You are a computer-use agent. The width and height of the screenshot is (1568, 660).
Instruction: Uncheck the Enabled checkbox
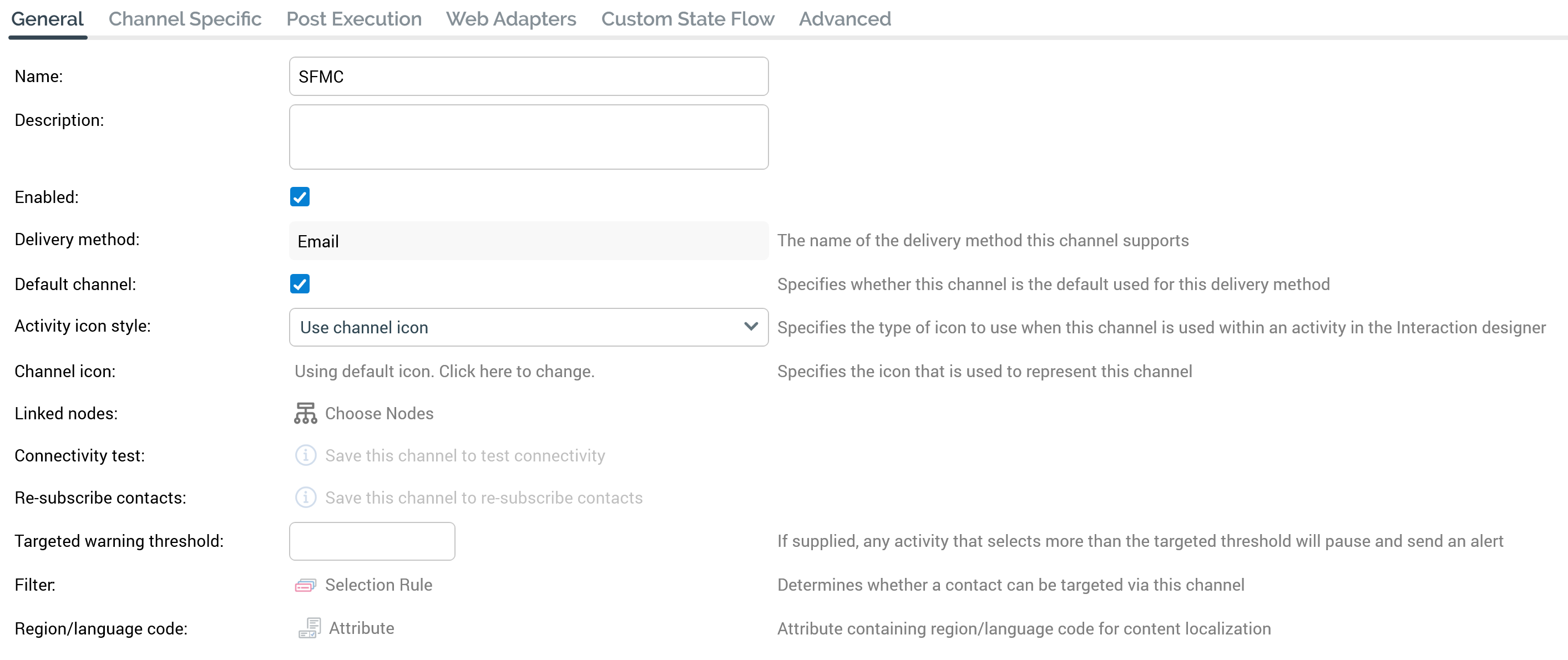click(x=300, y=197)
